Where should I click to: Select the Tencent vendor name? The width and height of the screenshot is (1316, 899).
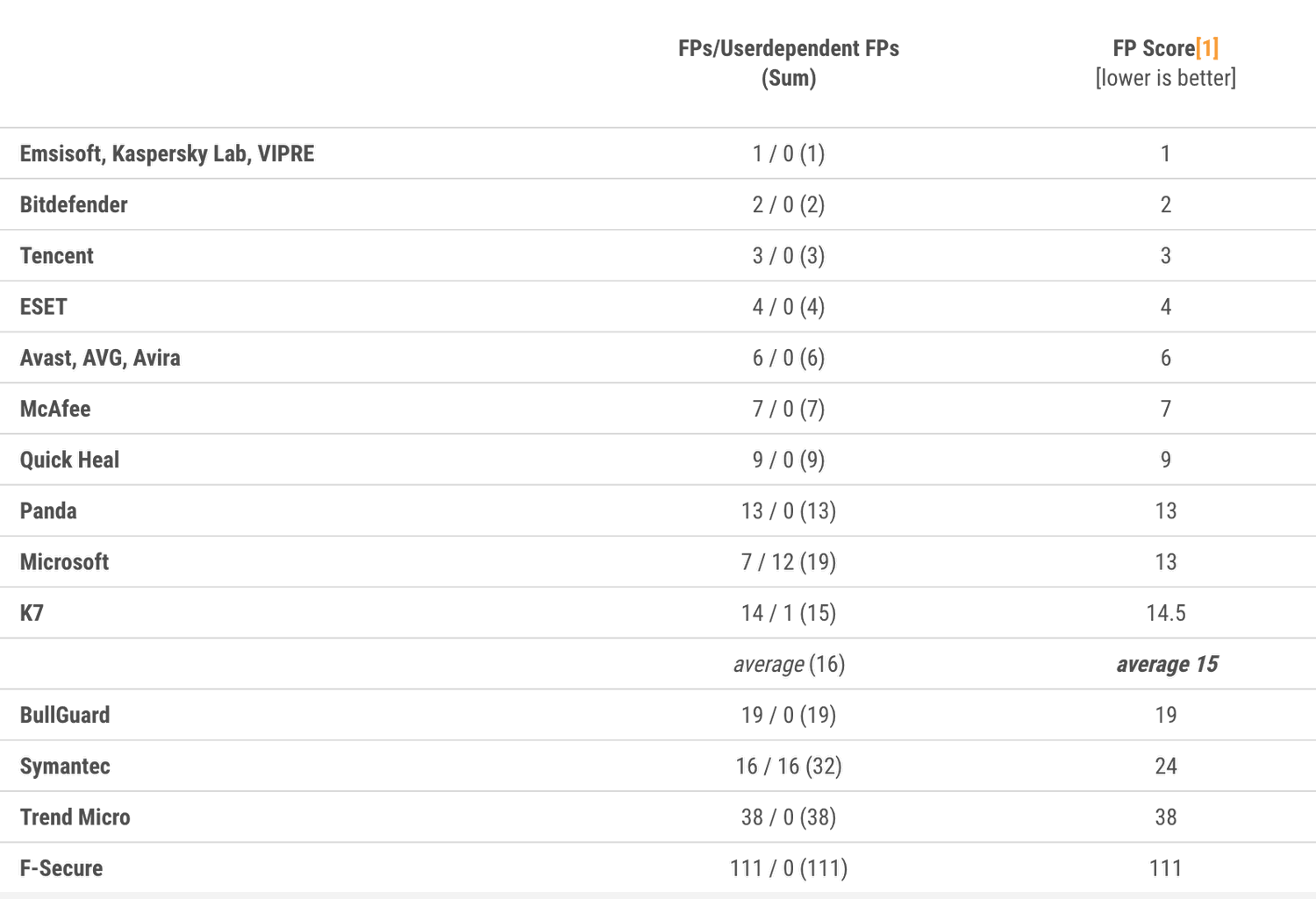click(57, 255)
